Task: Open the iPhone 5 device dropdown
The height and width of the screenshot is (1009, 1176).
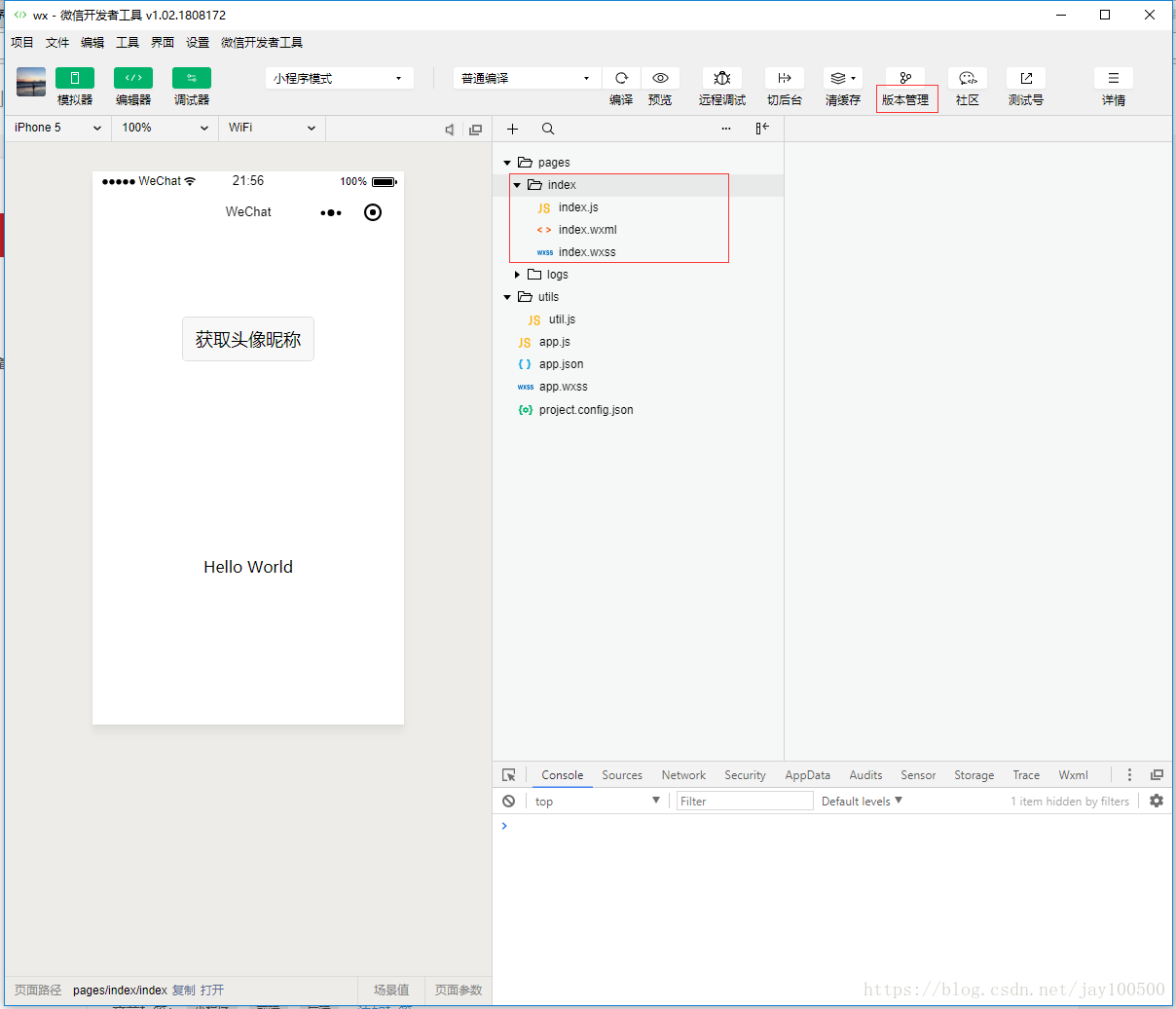Action: coord(57,128)
